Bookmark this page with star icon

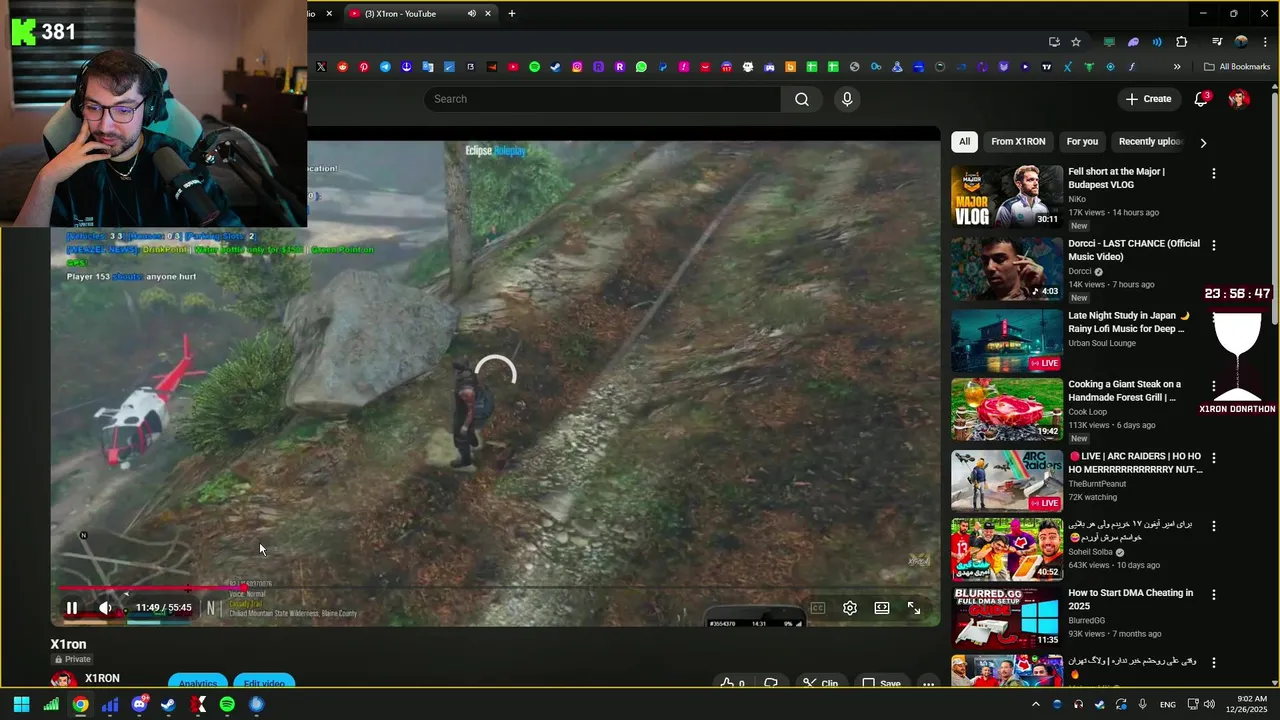pyautogui.click(x=1076, y=42)
